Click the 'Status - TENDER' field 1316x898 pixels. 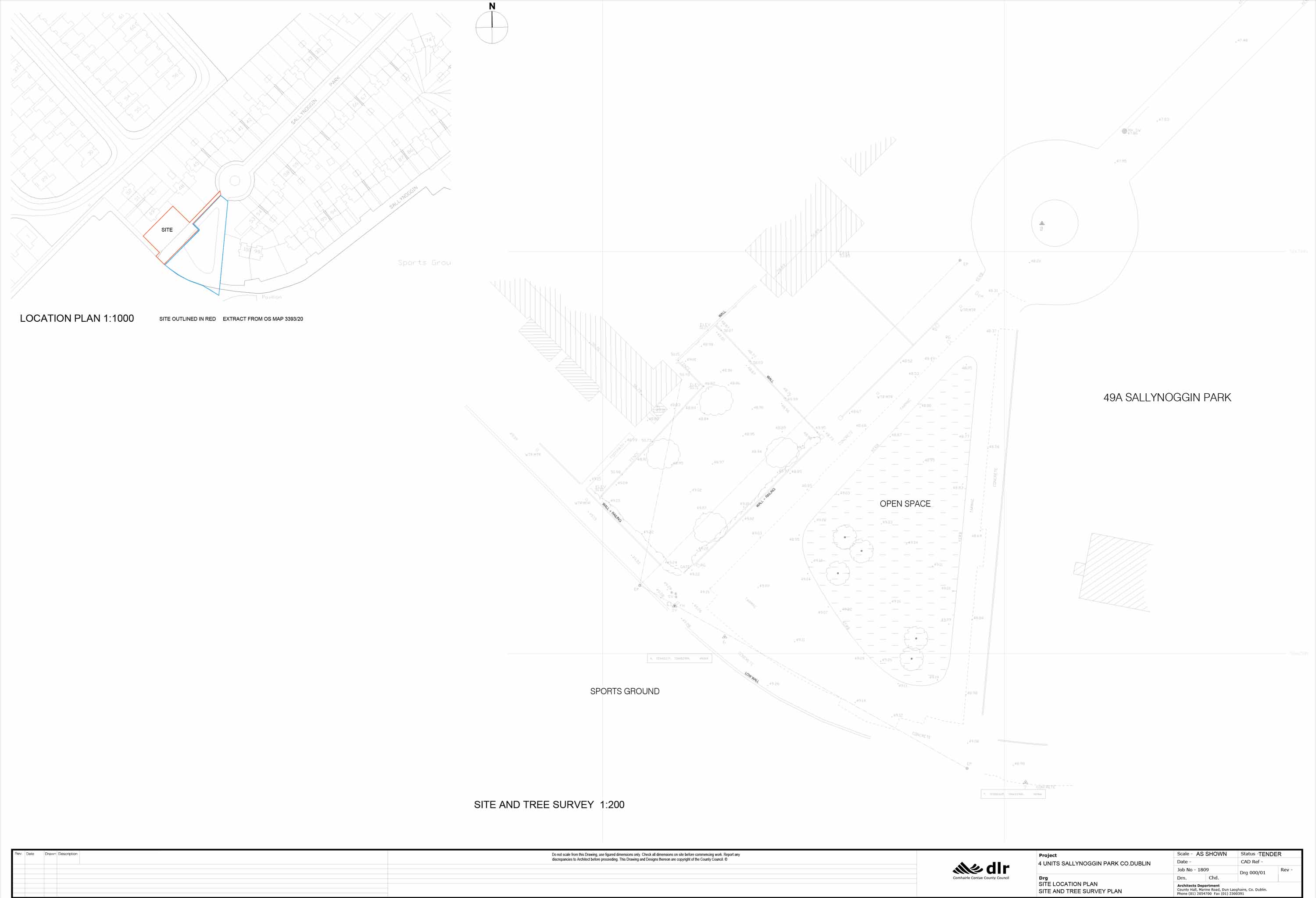pyautogui.click(x=1260, y=854)
